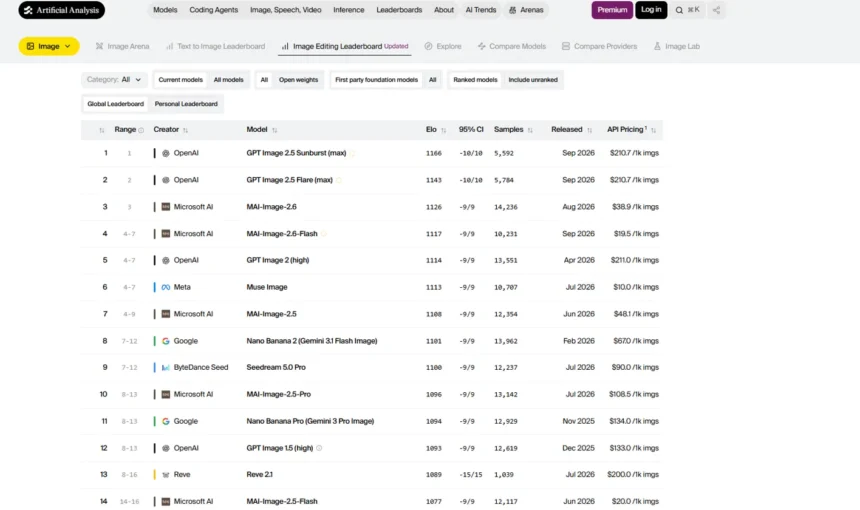Viewport: 860px width, 510px height.
Task: Click the Compare Models icon
Action: click(482, 46)
